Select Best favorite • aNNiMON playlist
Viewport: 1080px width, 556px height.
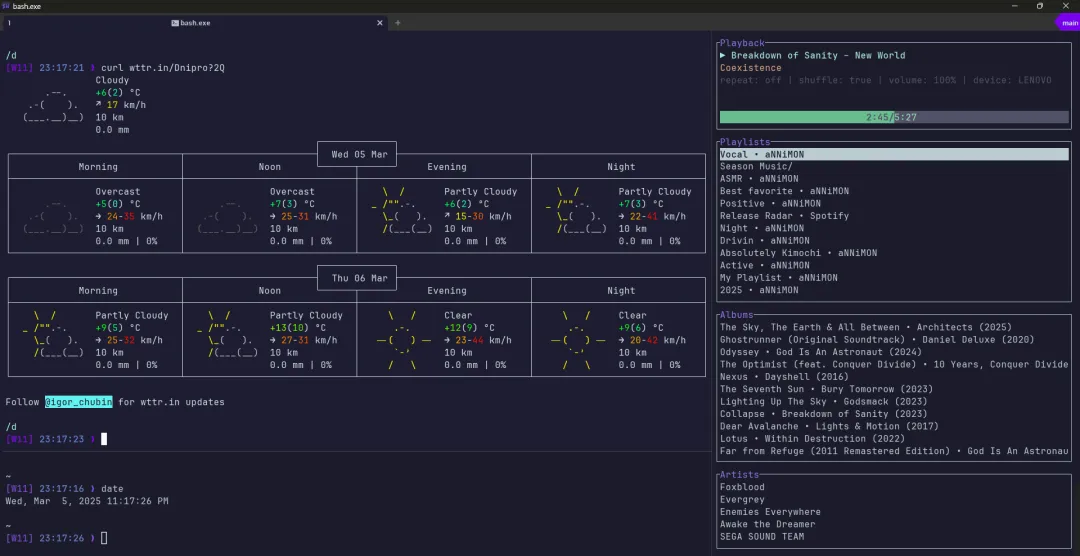coord(784,191)
